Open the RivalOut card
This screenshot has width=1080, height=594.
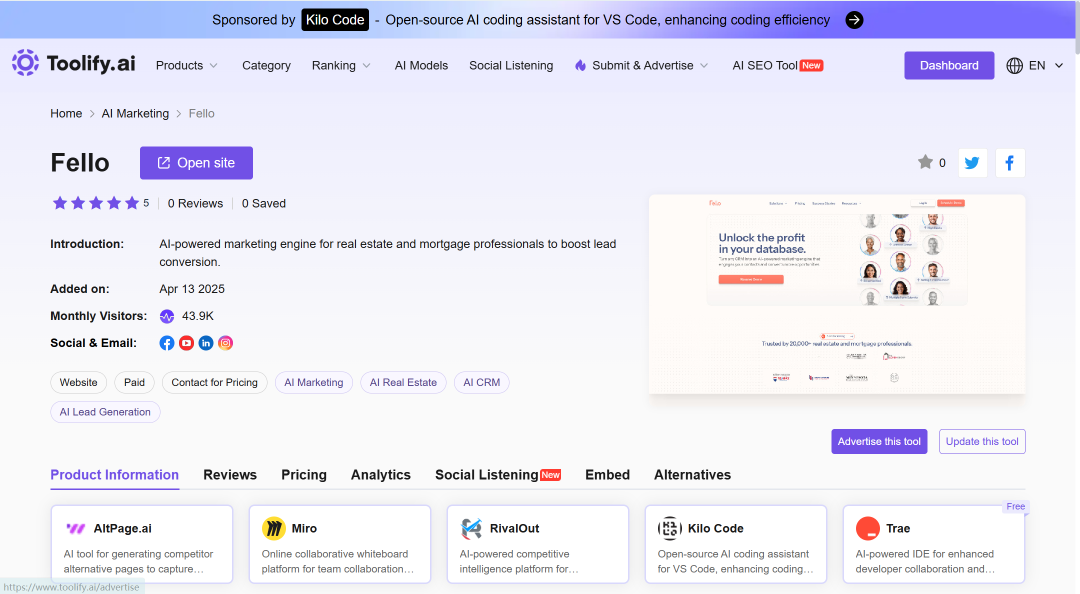[x=538, y=544]
